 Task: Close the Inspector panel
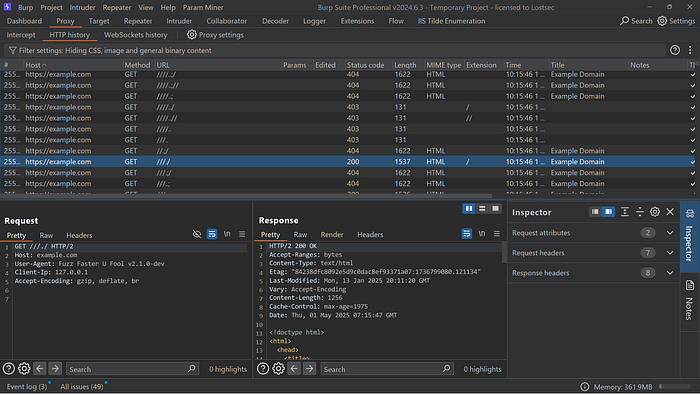[670, 212]
